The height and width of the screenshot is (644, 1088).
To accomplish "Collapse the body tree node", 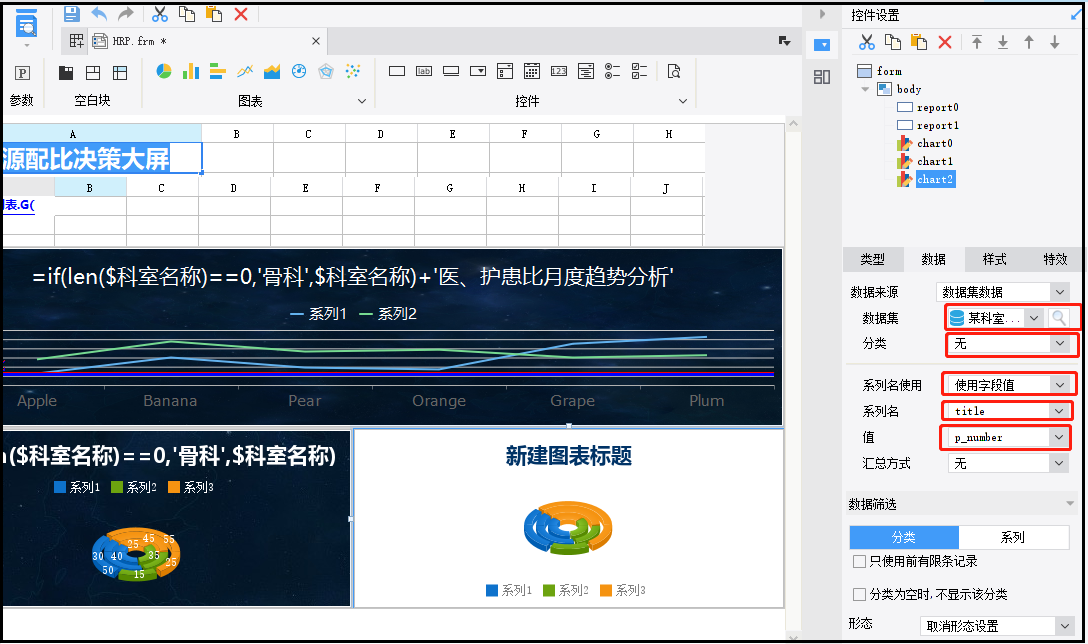I will pos(865,90).
